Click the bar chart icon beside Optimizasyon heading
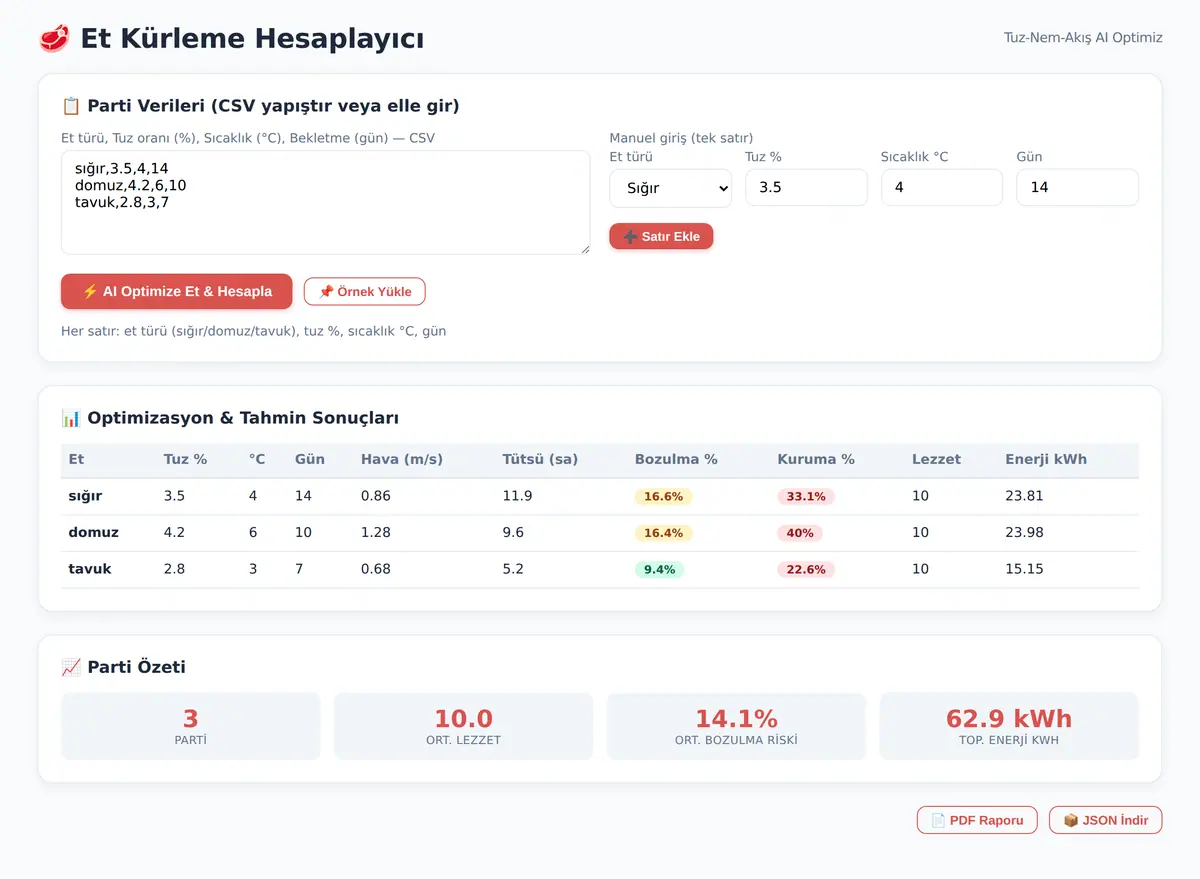The height and width of the screenshot is (879, 1200). [71, 418]
